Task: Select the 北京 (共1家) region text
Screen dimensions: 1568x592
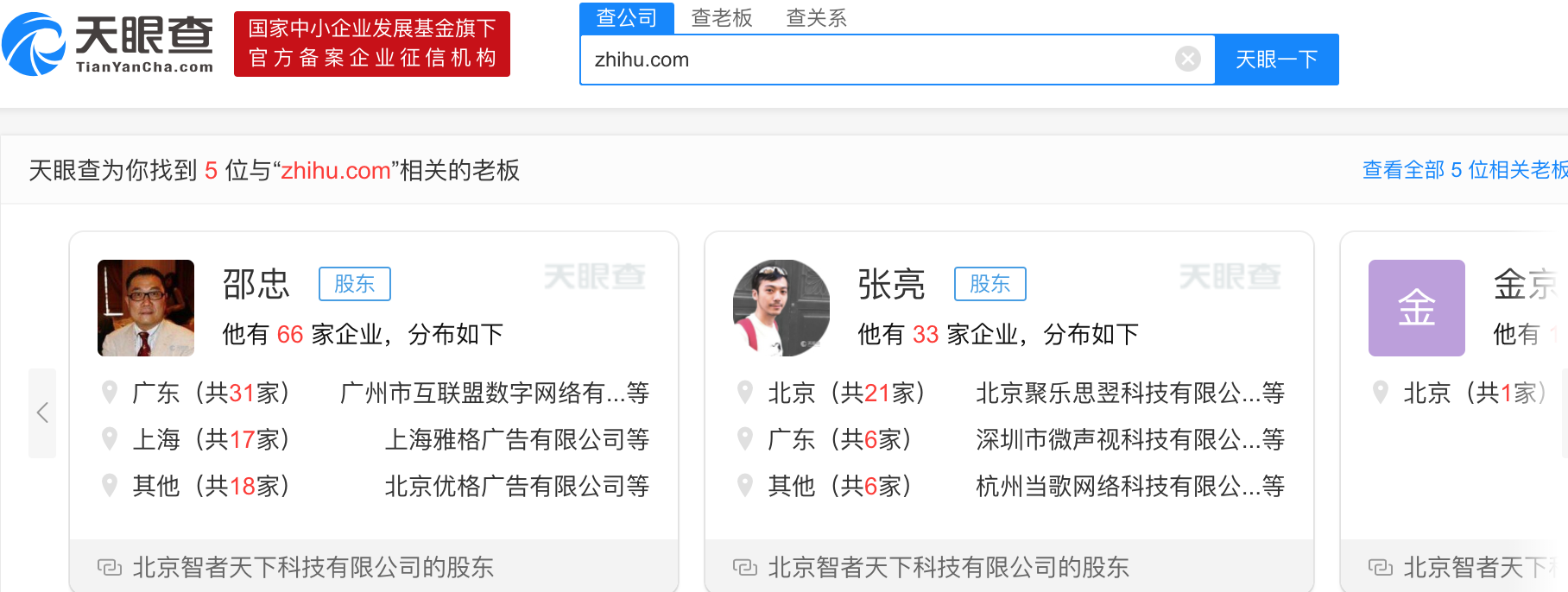Action: (1476, 394)
